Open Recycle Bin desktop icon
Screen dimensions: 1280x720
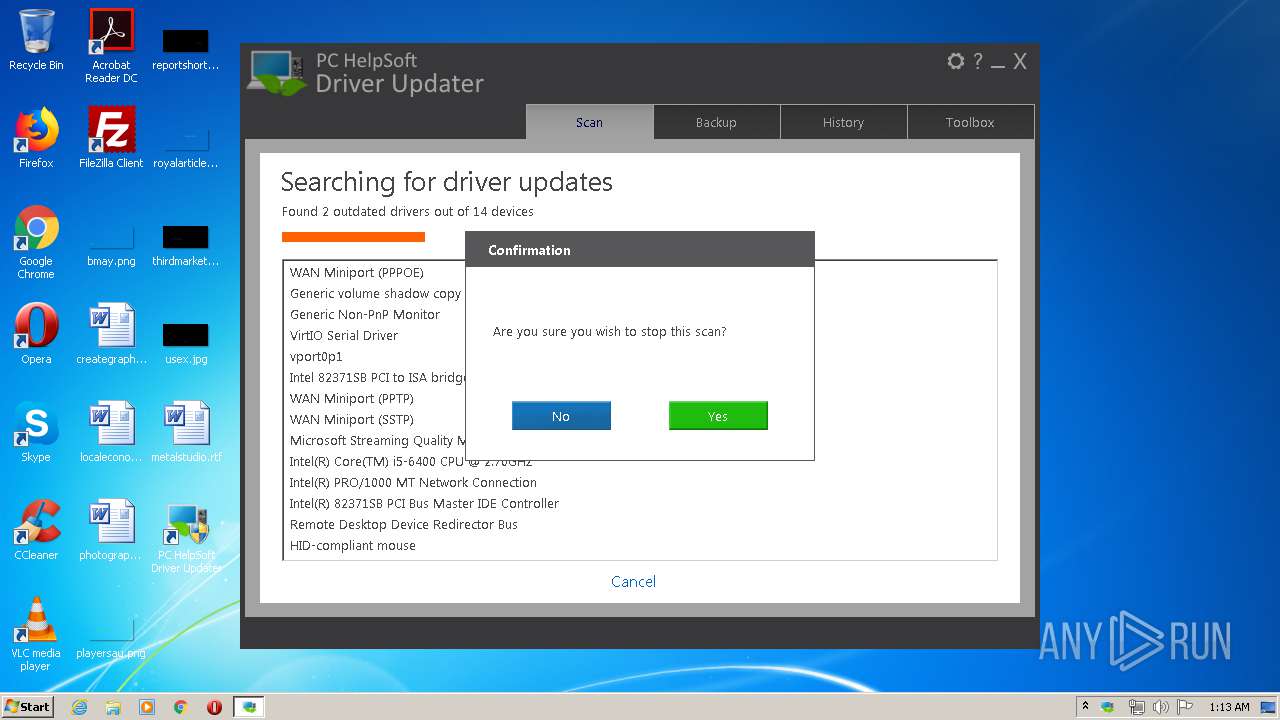(x=36, y=40)
